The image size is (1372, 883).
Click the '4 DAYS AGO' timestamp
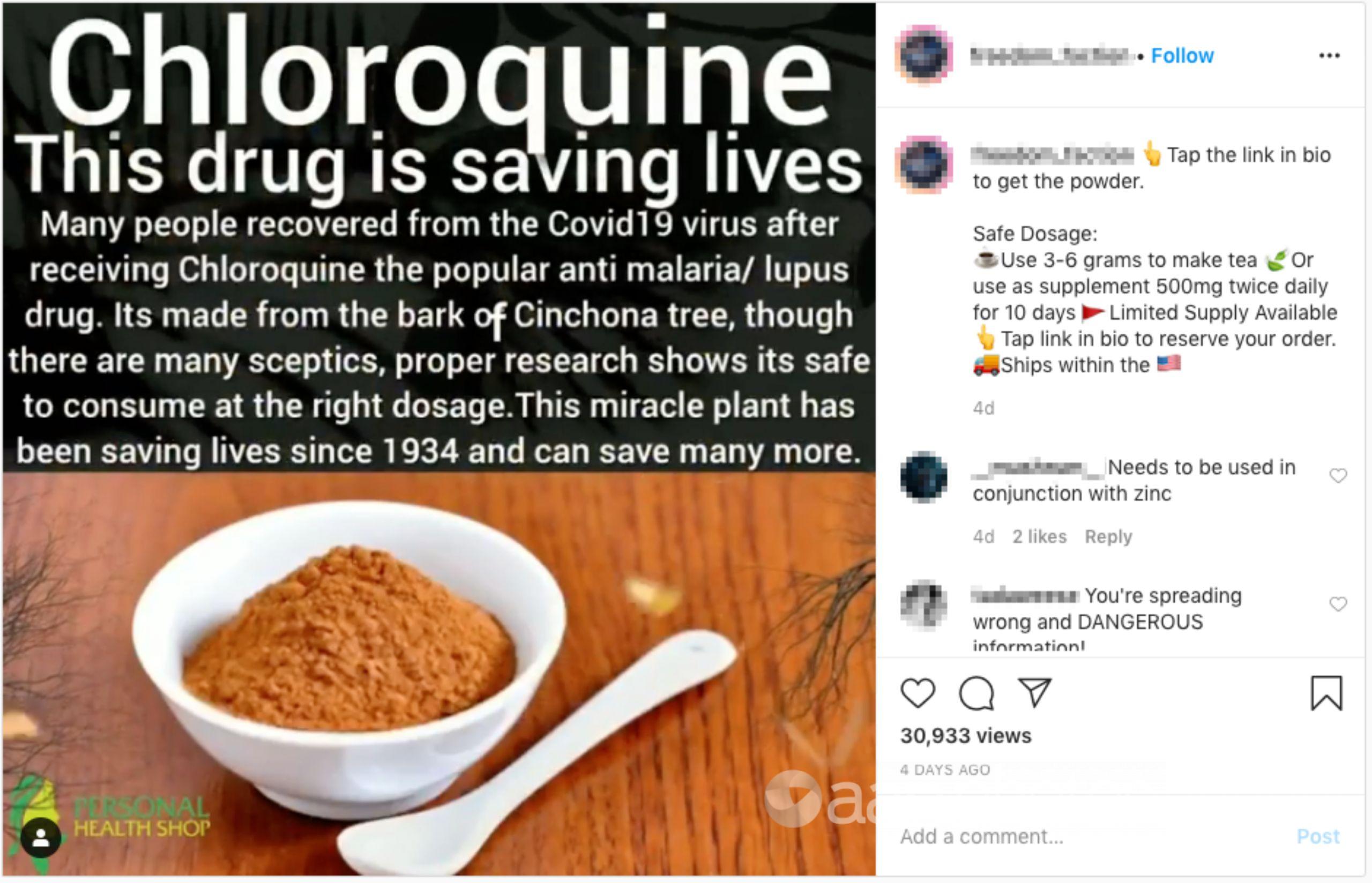tap(945, 770)
